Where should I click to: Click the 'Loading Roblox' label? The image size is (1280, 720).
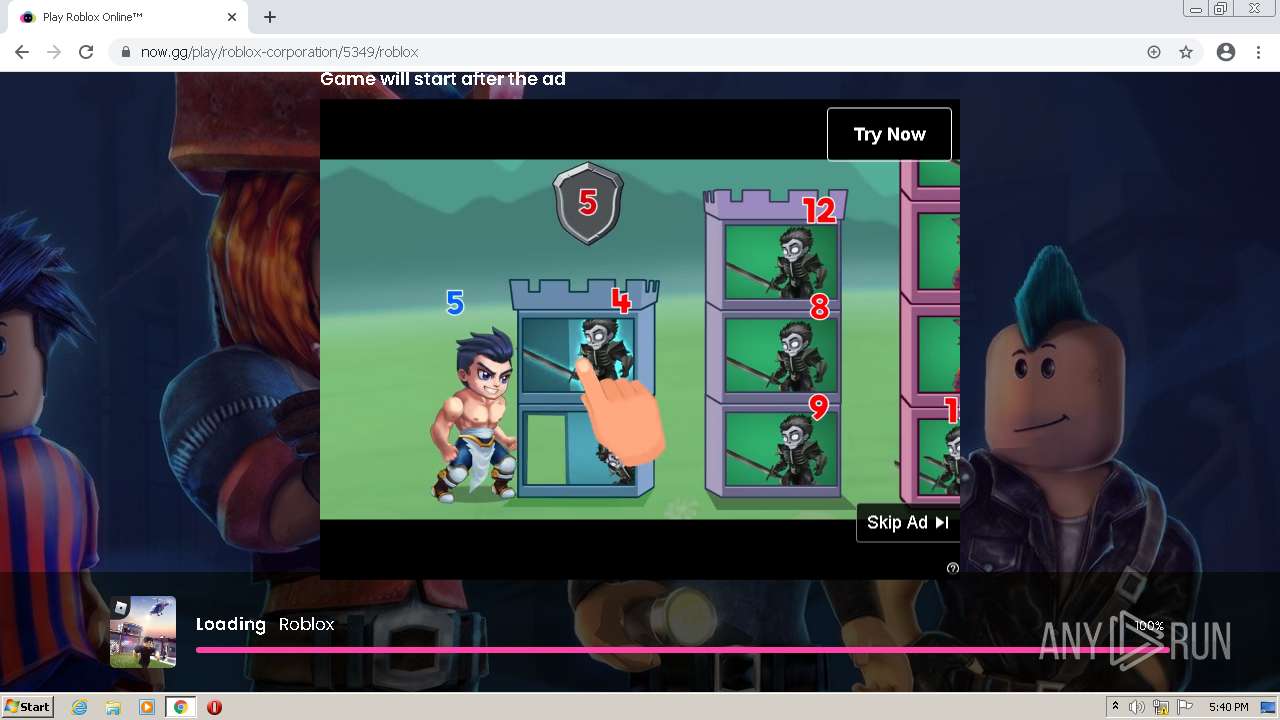tap(265, 624)
